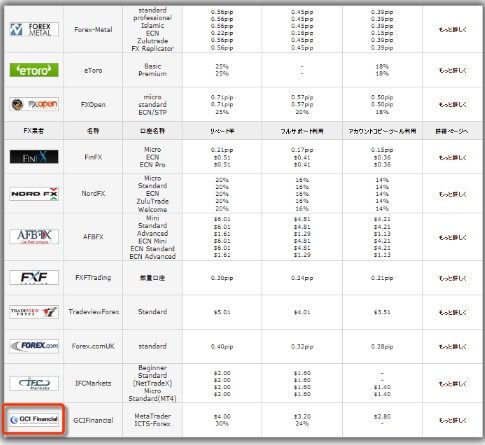Select the FXOpen name cell
This screenshot has height=445, width=485.
click(x=93, y=104)
